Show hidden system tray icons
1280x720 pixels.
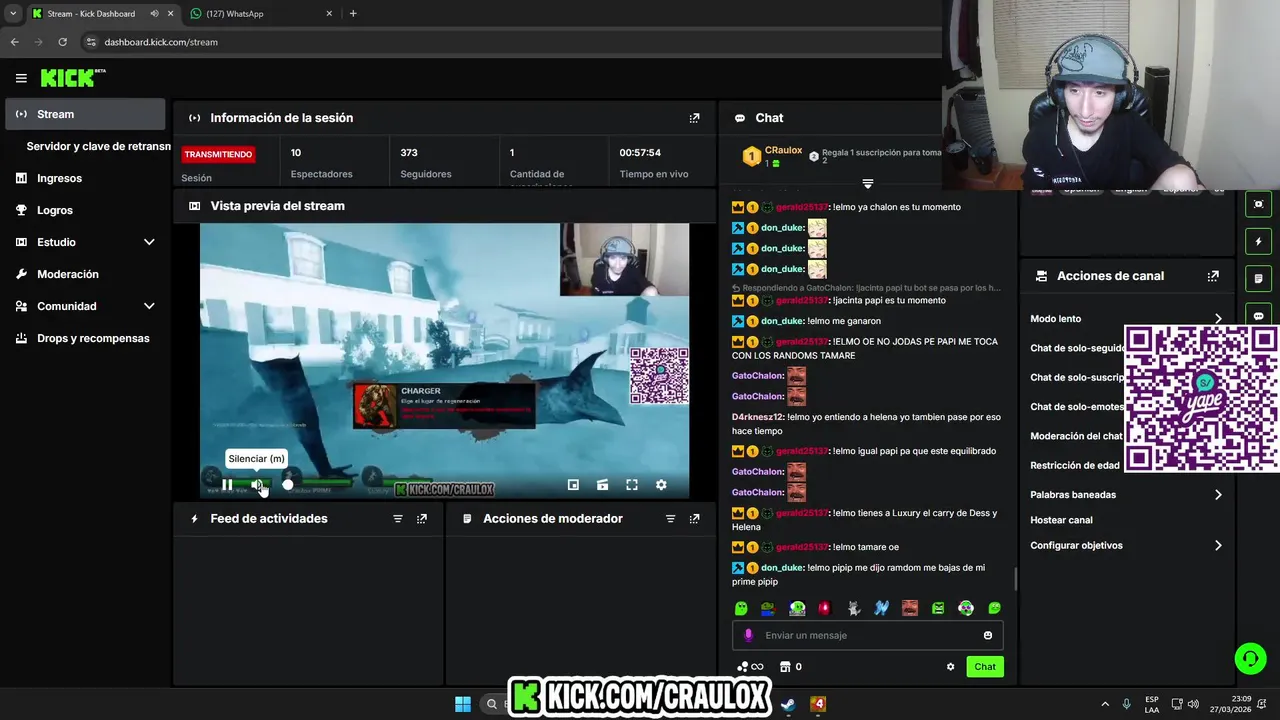[x=1105, y=704]
